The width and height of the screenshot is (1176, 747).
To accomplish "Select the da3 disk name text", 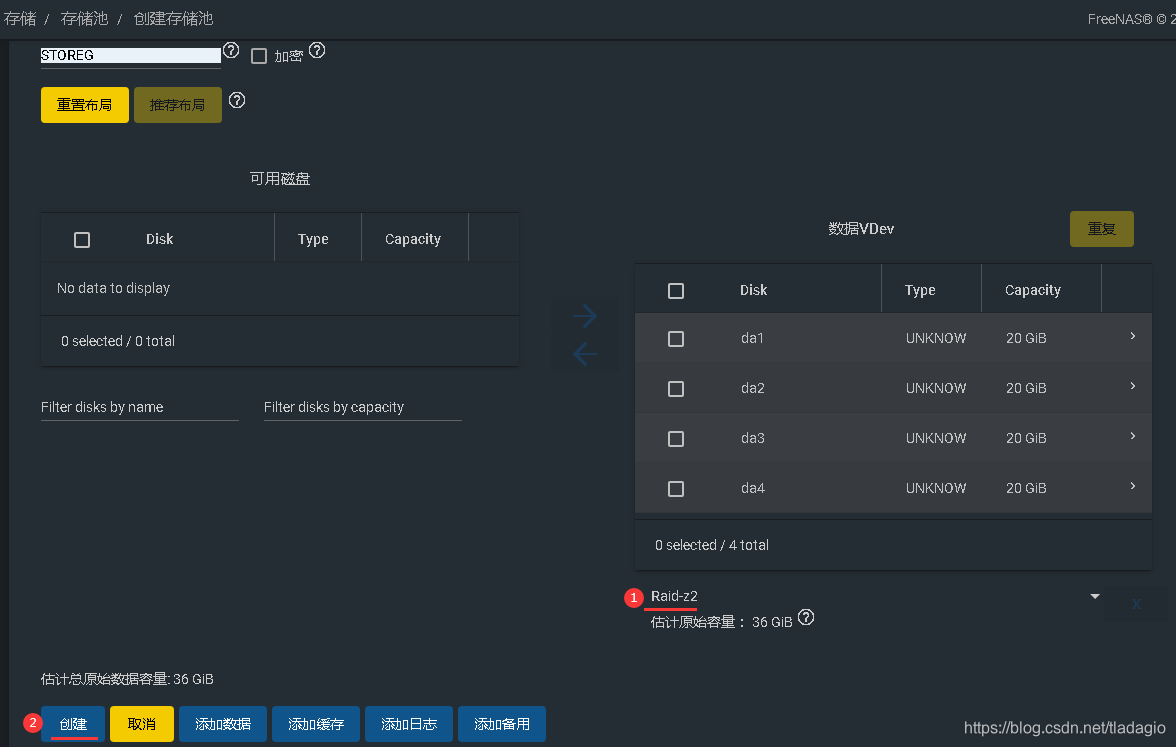I will pyautogui.click(x=753, y=438).
